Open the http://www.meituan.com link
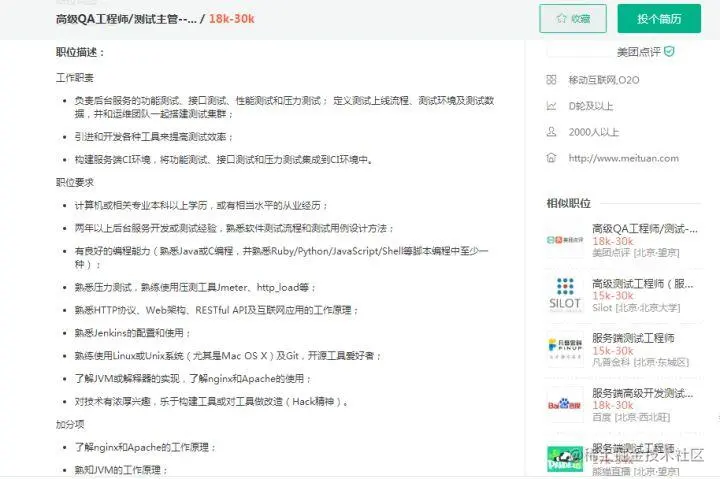 click(x=623, y=158)
